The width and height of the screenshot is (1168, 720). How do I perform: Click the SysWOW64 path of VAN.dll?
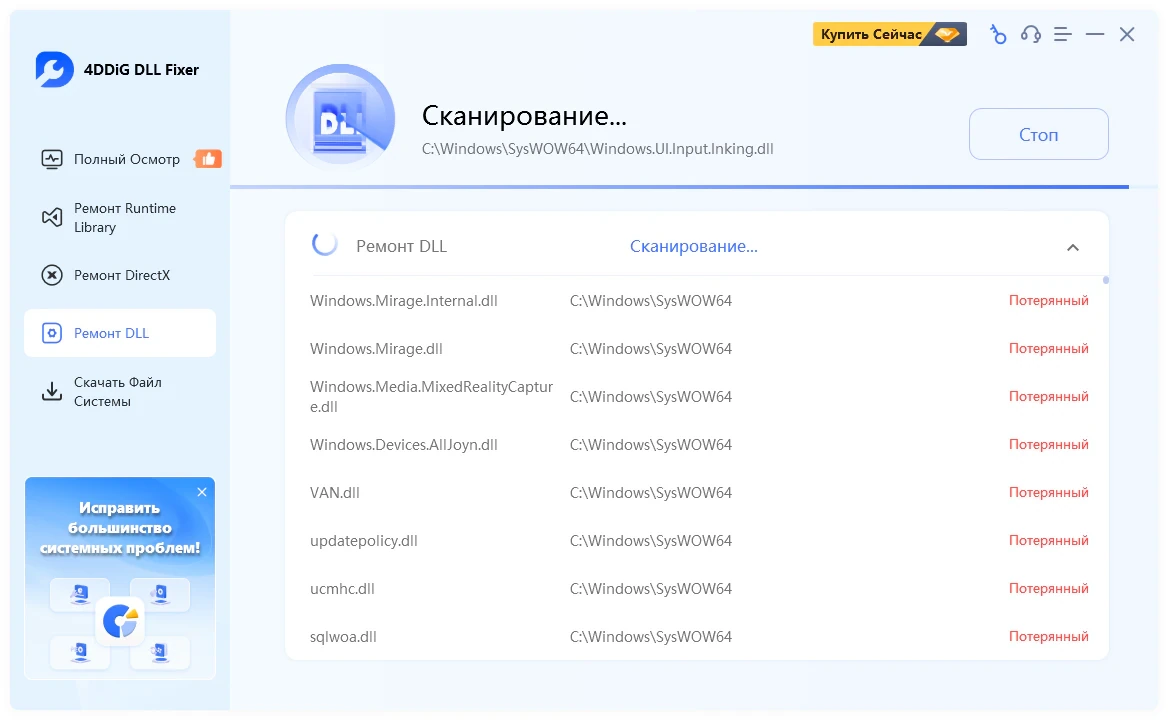651,493
